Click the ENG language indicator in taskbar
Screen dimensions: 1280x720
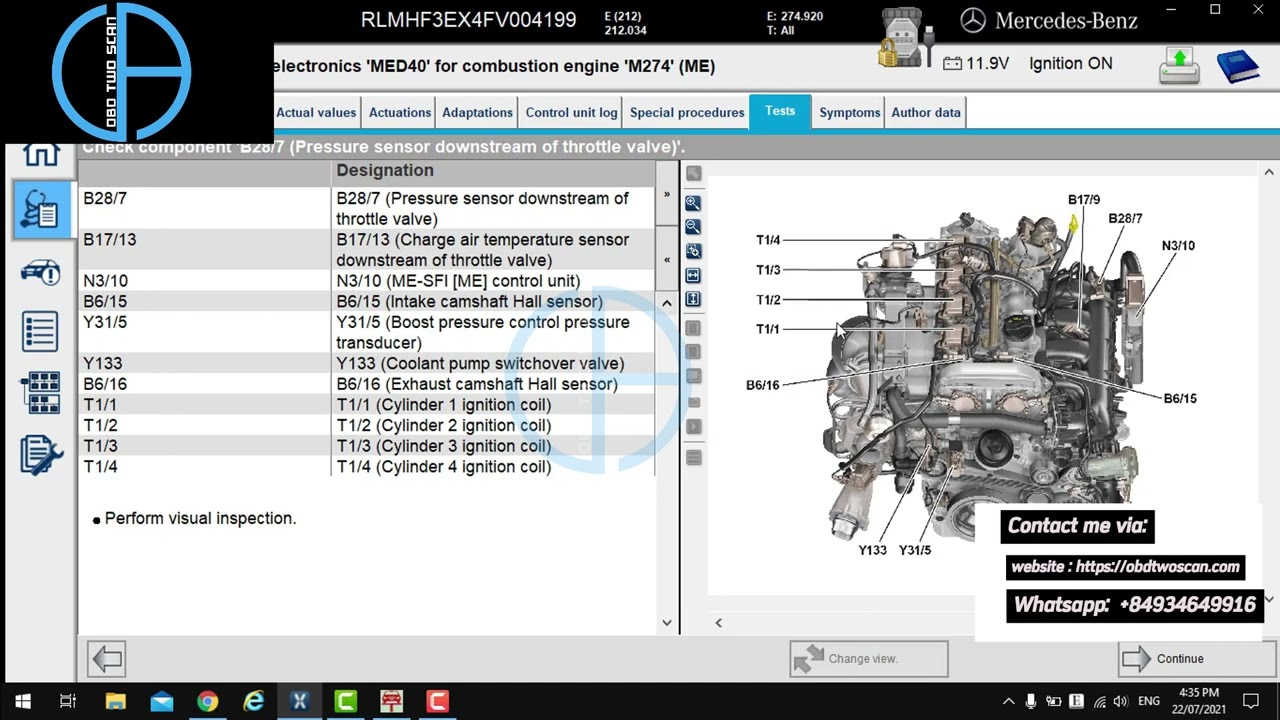[1149, 702]
